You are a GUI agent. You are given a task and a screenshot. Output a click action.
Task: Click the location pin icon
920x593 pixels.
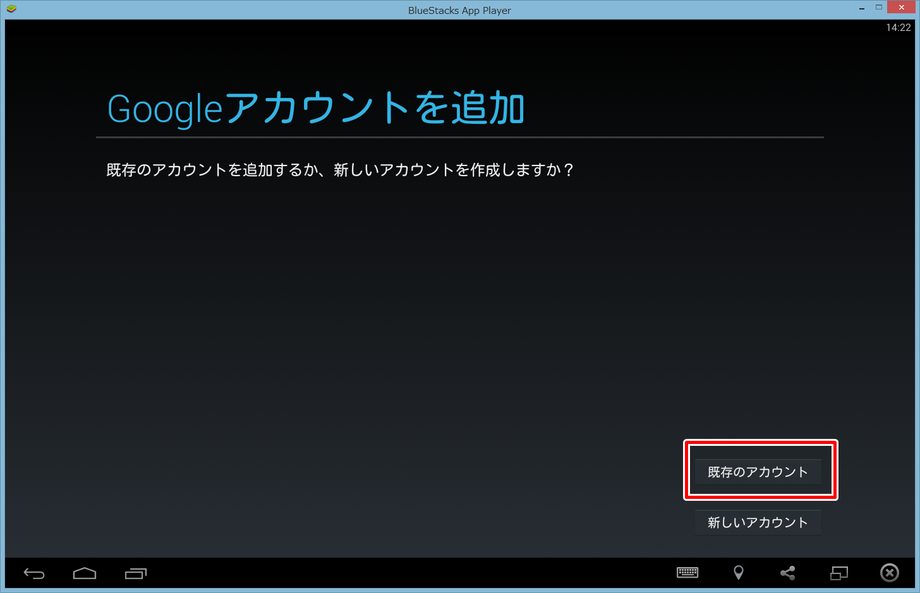(x=738, y=573)
